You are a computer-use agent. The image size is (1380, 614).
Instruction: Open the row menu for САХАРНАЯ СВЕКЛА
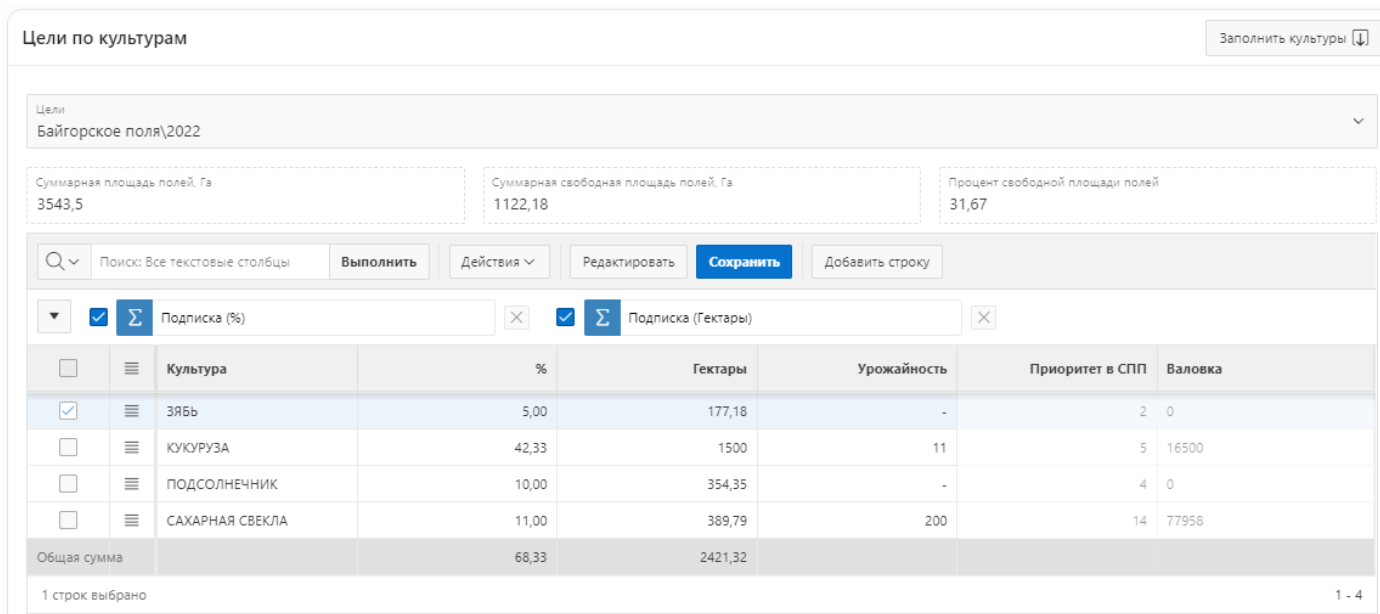pos(132,521)
